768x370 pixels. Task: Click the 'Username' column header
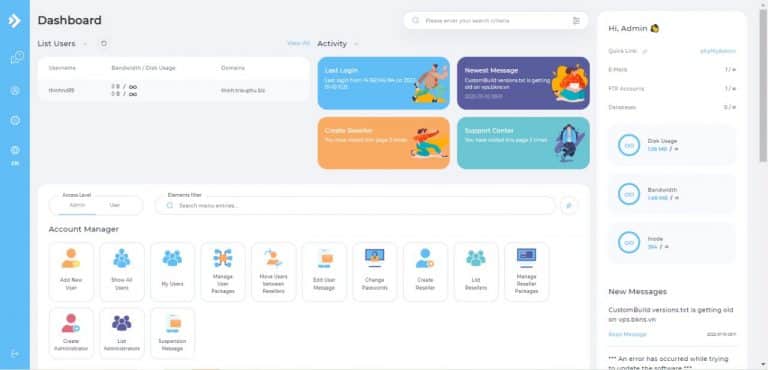(62, 68)
